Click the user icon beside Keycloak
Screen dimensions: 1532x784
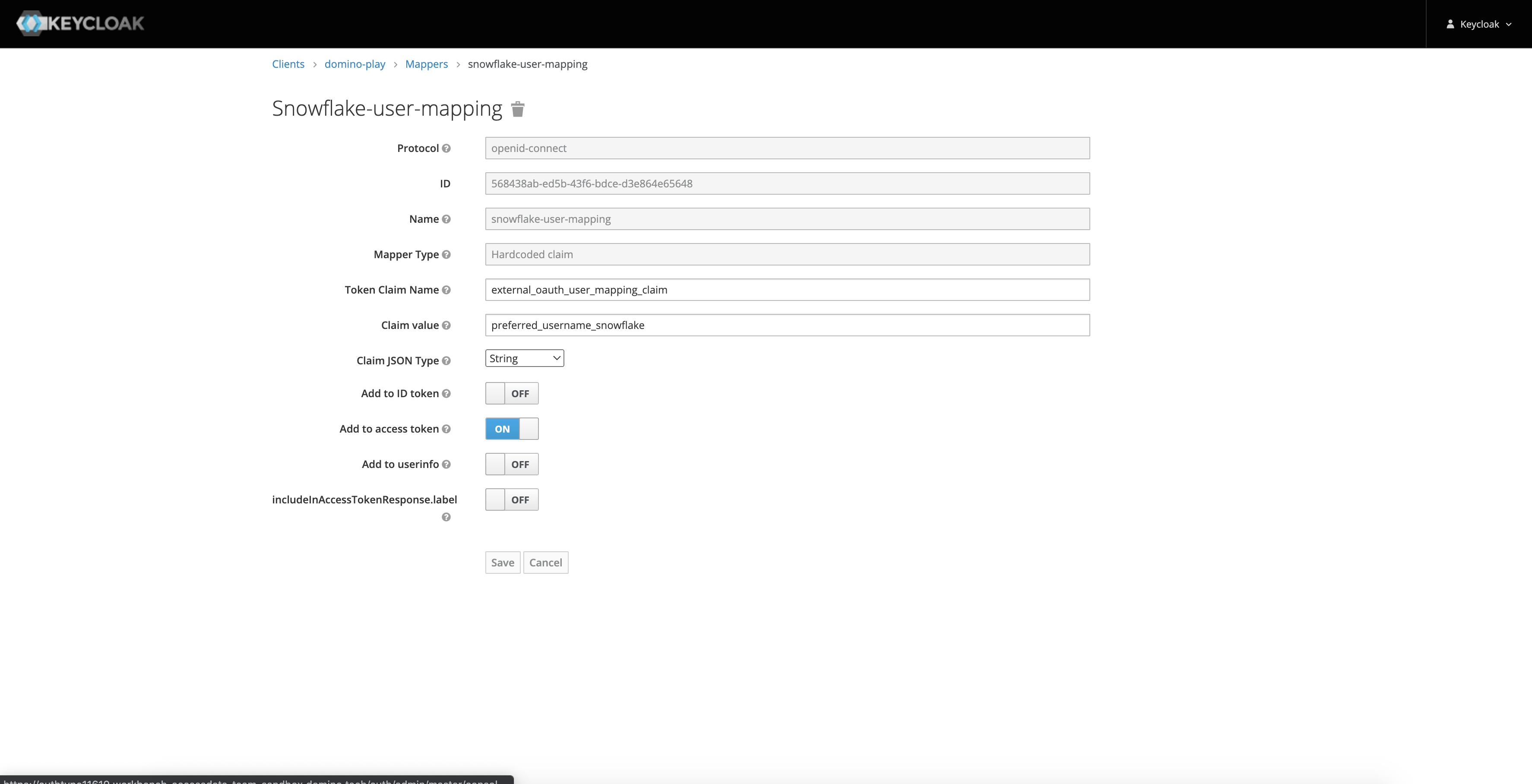[1450, 24]
